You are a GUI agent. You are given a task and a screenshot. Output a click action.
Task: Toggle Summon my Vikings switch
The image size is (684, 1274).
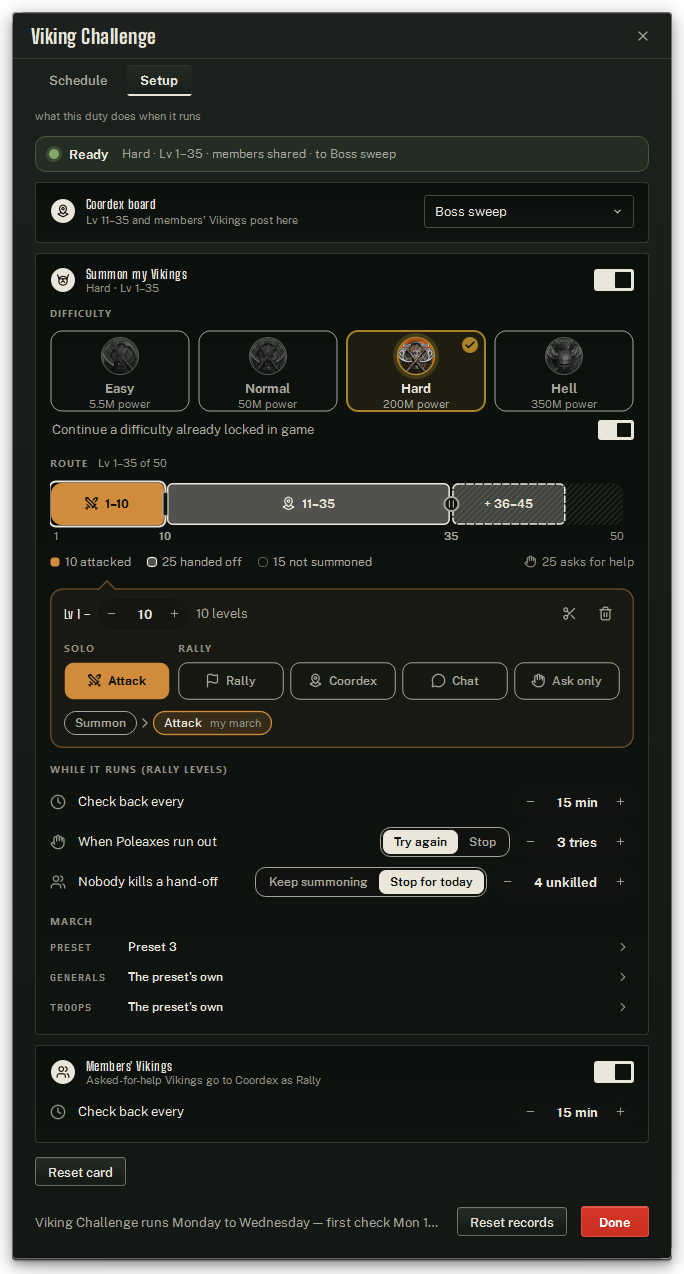614,280
